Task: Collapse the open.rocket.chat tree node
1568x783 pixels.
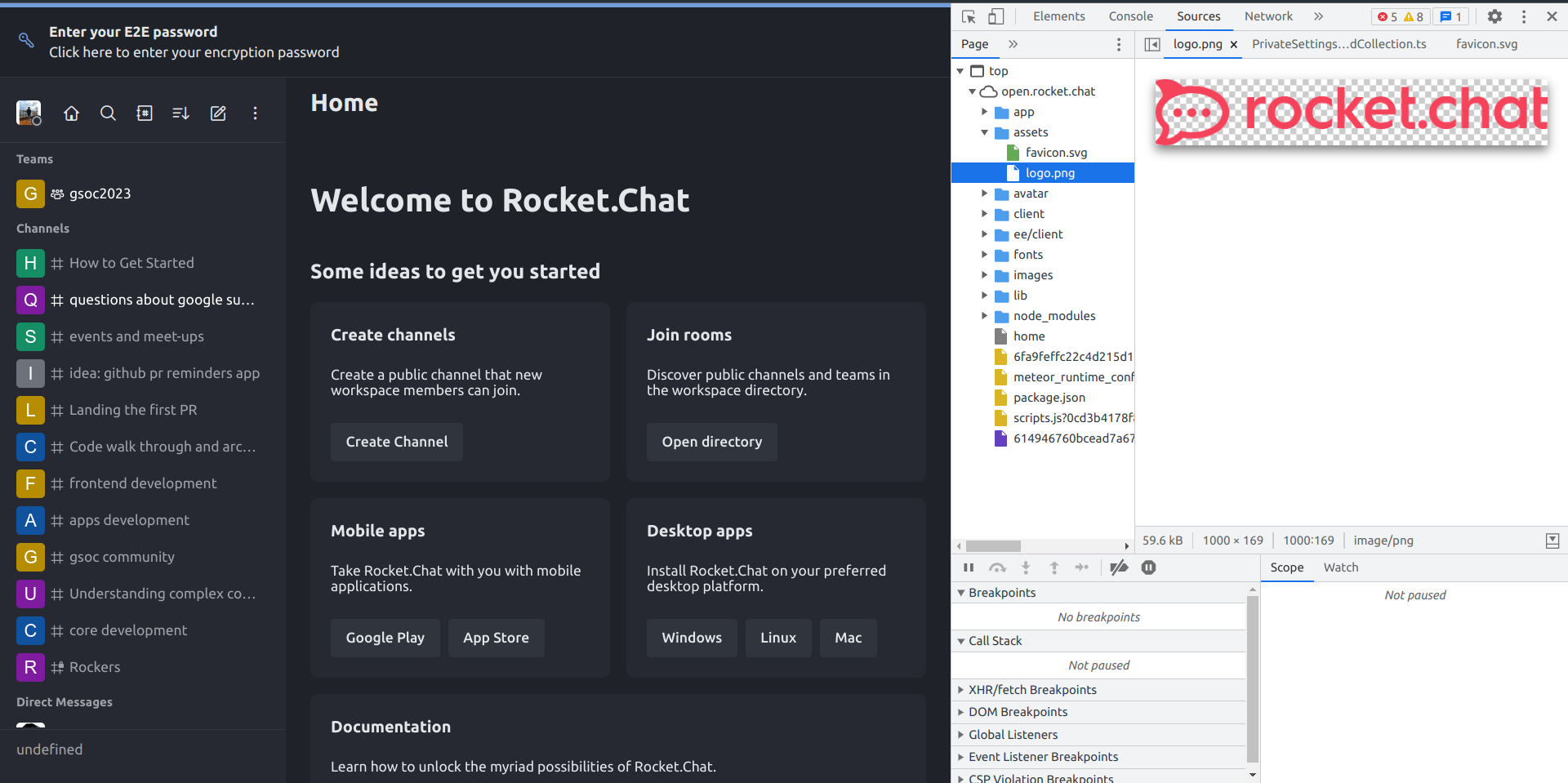Action: 972,91
